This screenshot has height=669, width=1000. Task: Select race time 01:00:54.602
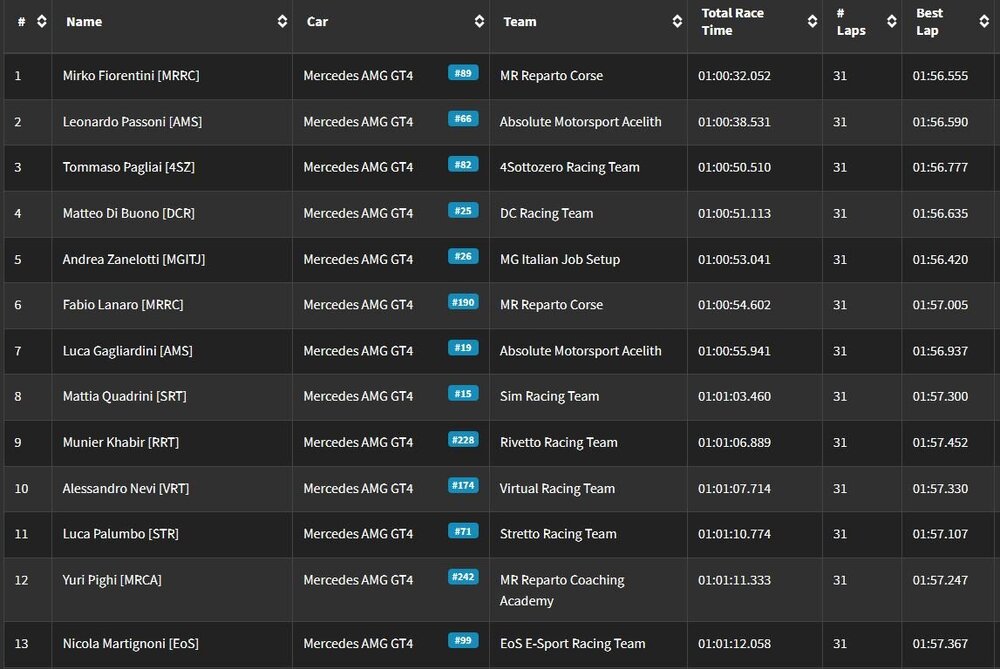734,305
